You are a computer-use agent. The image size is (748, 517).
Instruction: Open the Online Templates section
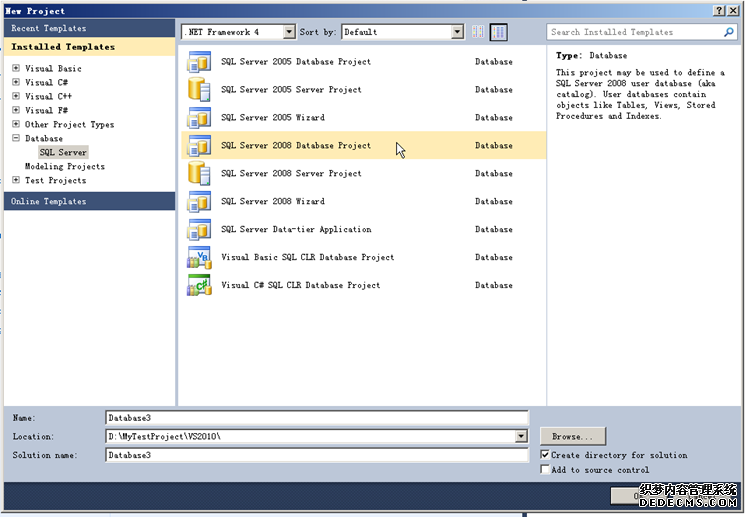tap(49, 202)
